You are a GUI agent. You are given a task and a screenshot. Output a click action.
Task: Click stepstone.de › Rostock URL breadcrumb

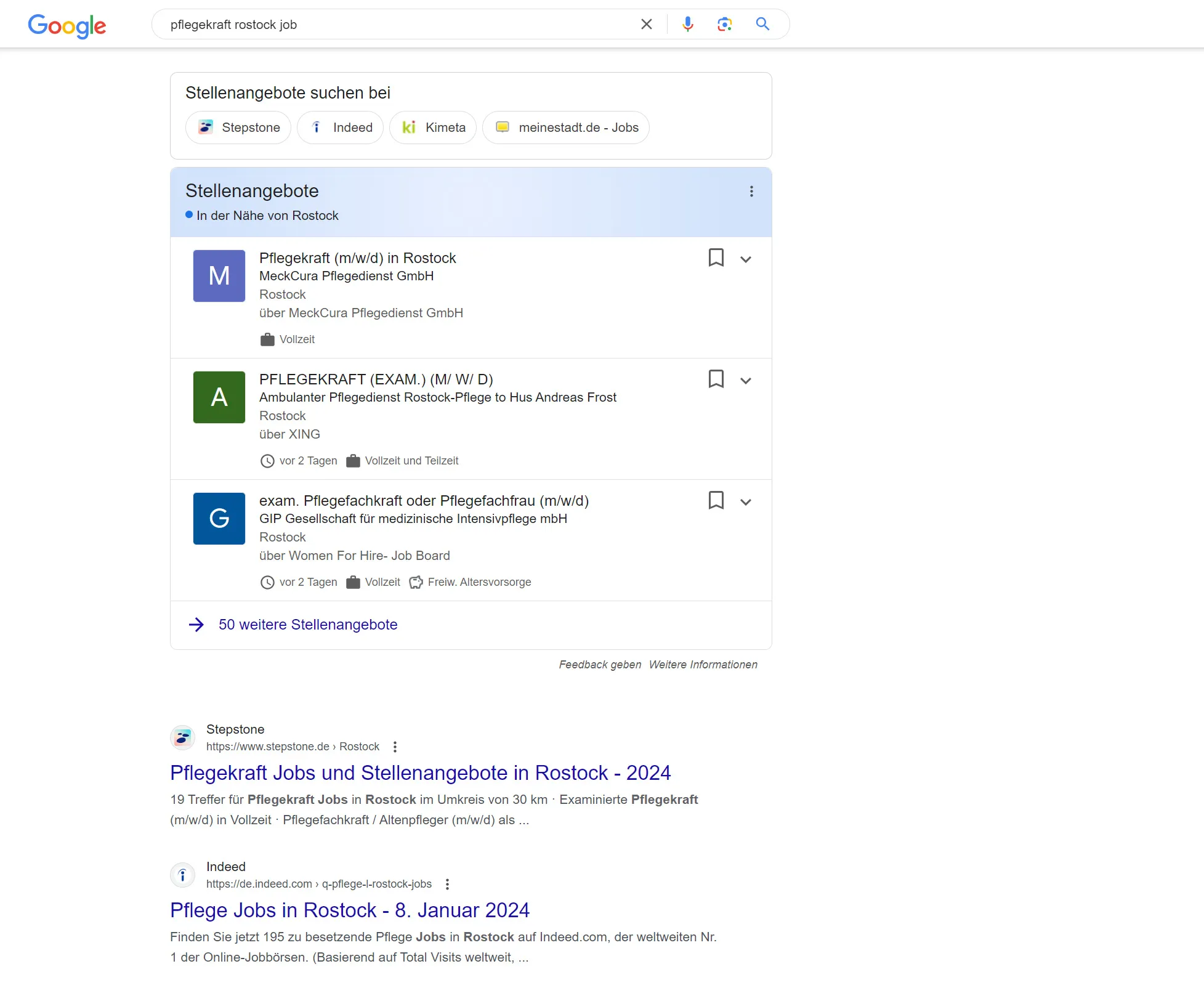pyautogui.click(x=293, y=747)
